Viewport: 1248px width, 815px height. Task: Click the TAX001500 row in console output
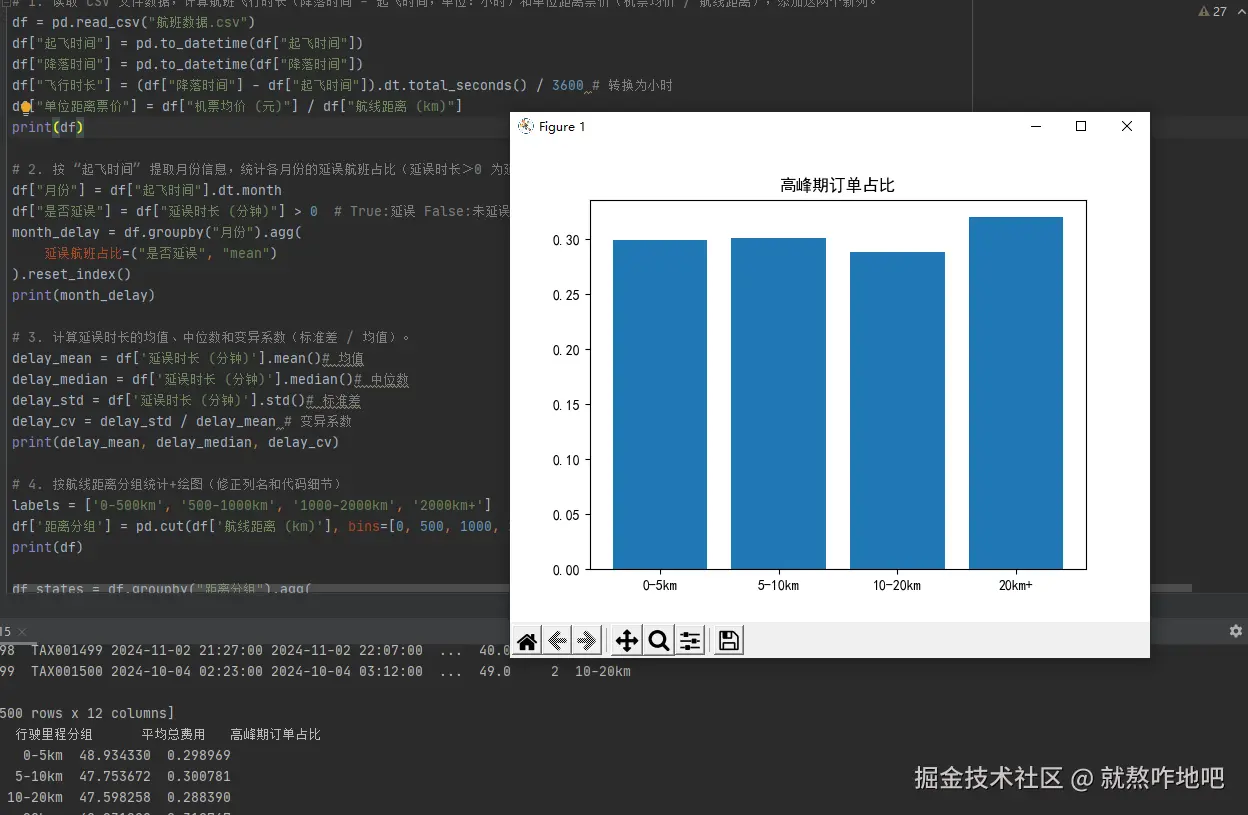click(x=315, y=672)
